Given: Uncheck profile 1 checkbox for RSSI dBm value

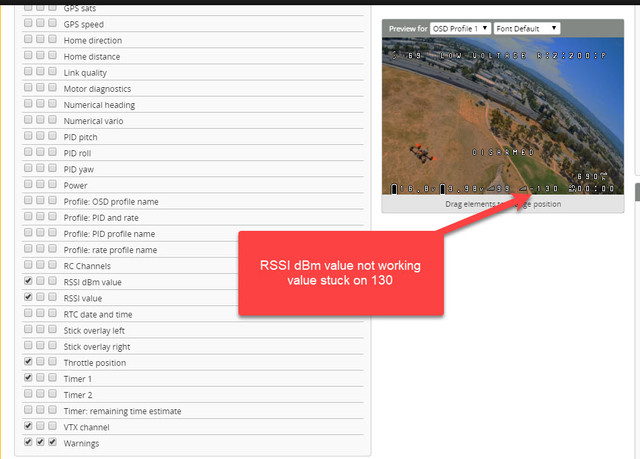Looking at the screenshot, I should click(x=28, y=280).
